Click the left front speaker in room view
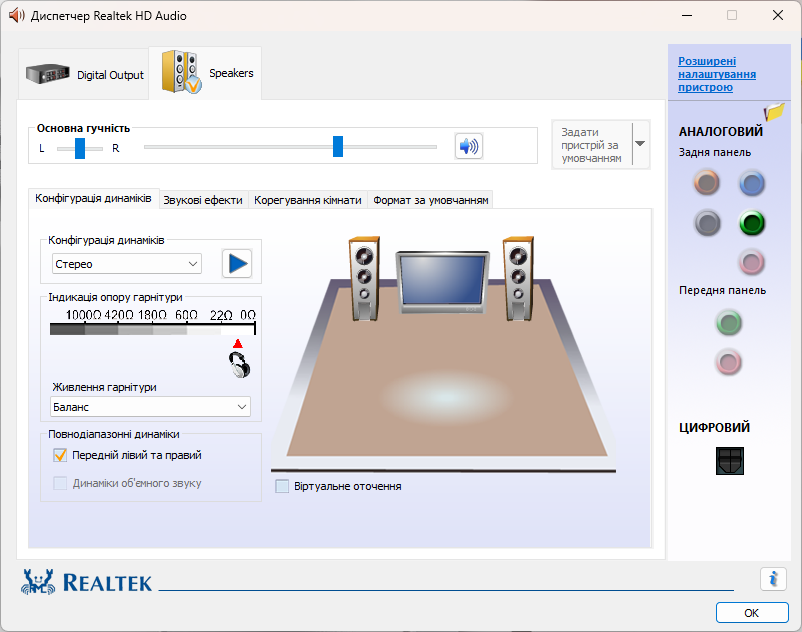This screenshot has width=802, height=632. [364, 279]
